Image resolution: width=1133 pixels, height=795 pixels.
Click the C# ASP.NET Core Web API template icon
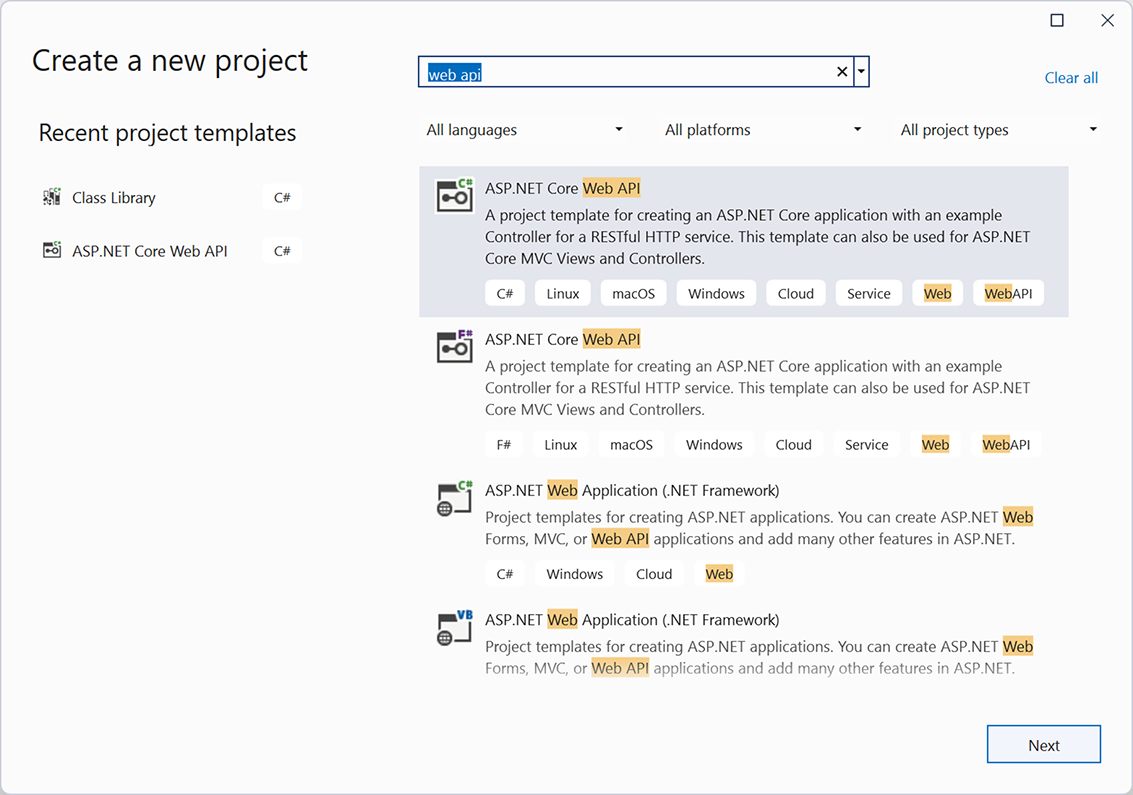point(455,195)
